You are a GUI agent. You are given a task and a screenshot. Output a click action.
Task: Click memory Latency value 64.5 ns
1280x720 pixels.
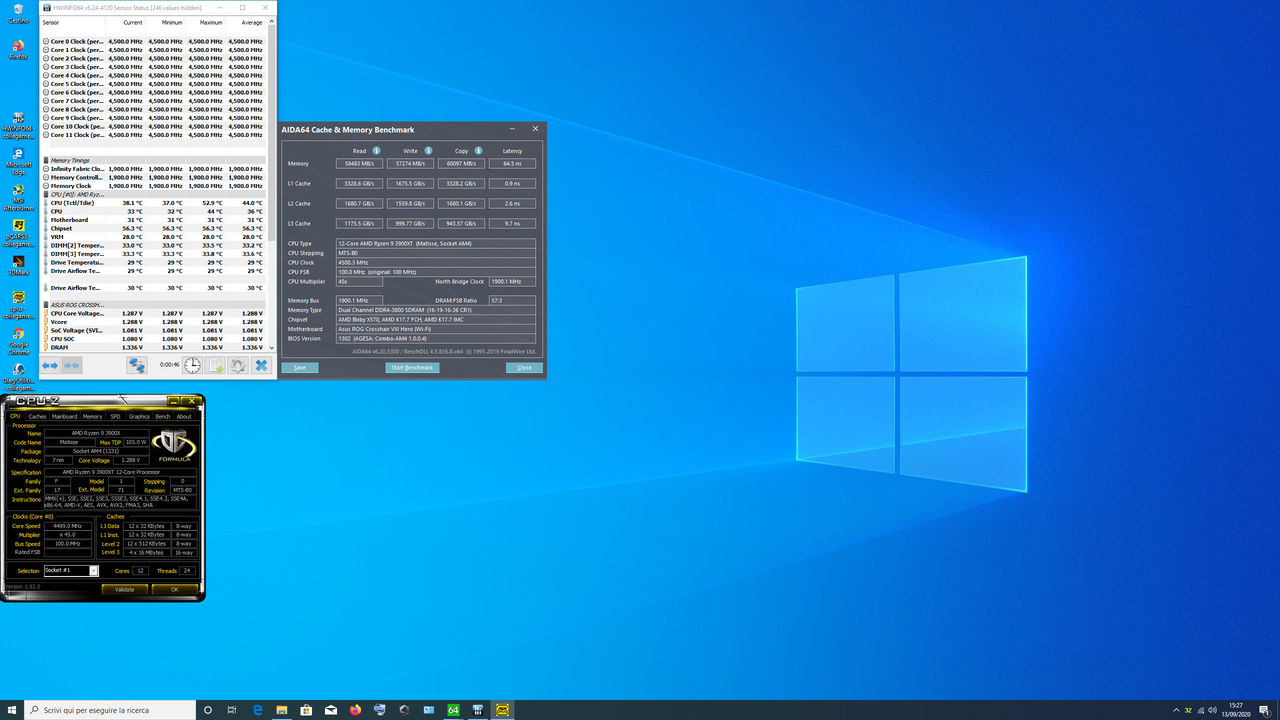click(x=512, y=163)
